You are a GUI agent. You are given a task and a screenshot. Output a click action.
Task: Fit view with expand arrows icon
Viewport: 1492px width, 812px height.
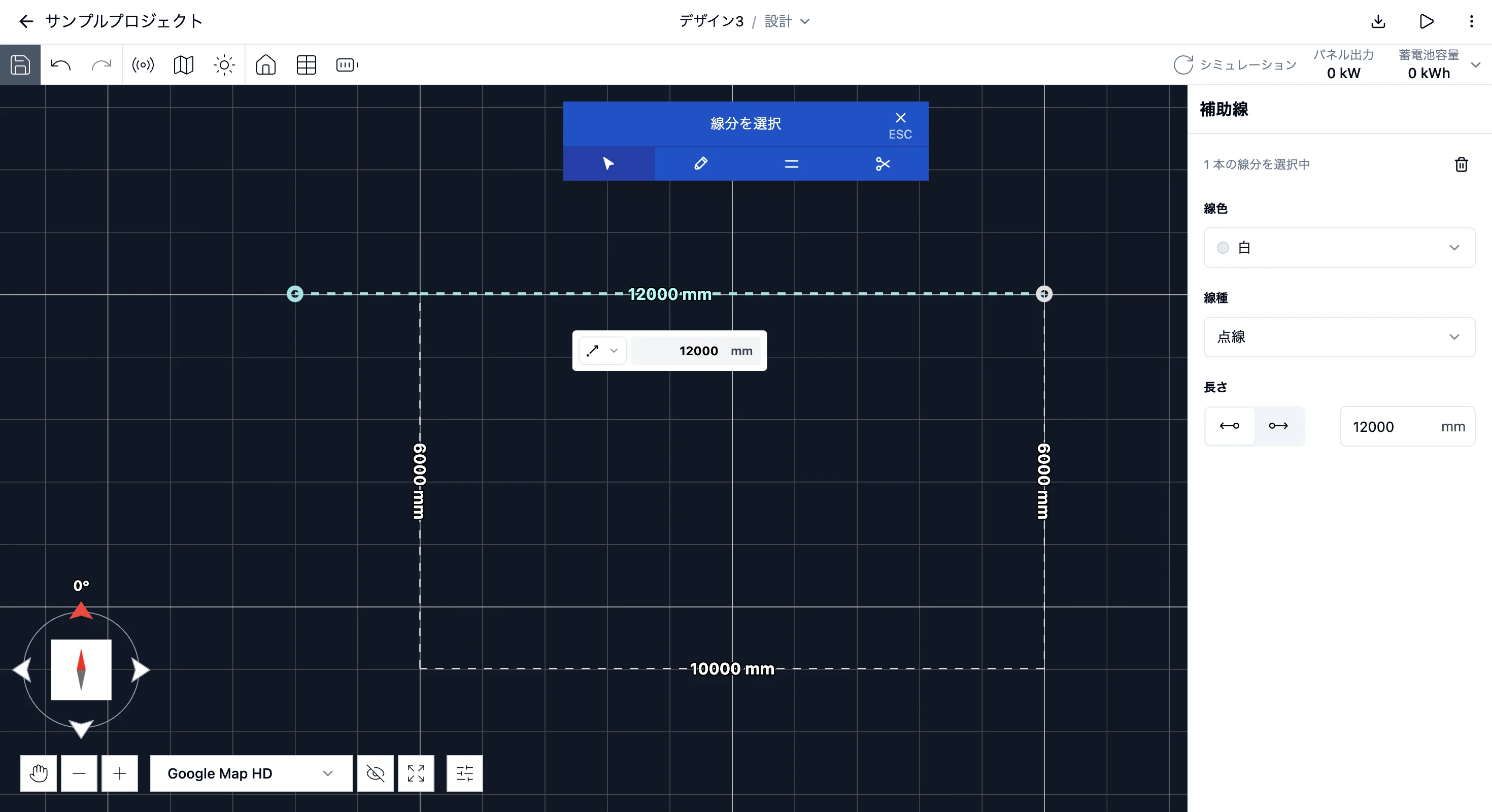point(416,773)
